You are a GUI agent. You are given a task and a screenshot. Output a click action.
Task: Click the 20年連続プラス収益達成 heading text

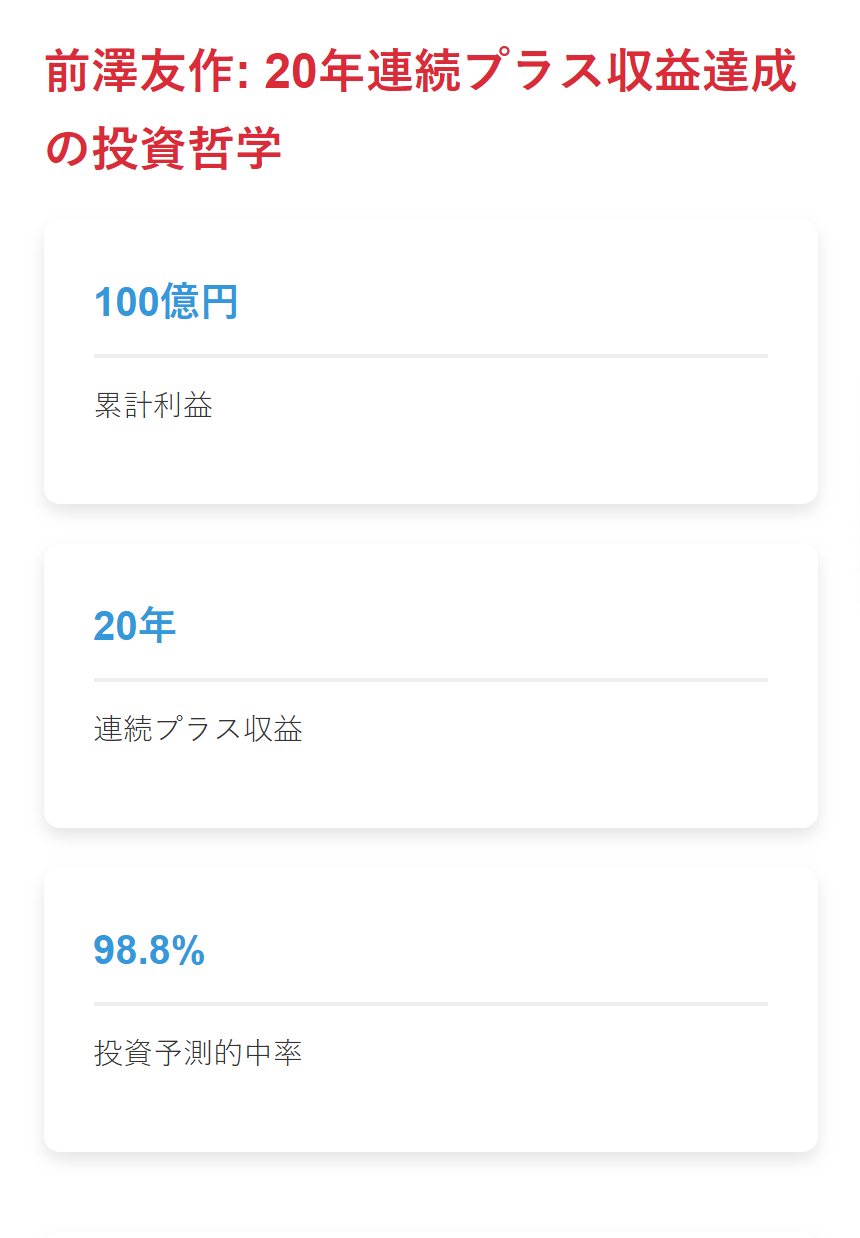[x=531, y=73]
